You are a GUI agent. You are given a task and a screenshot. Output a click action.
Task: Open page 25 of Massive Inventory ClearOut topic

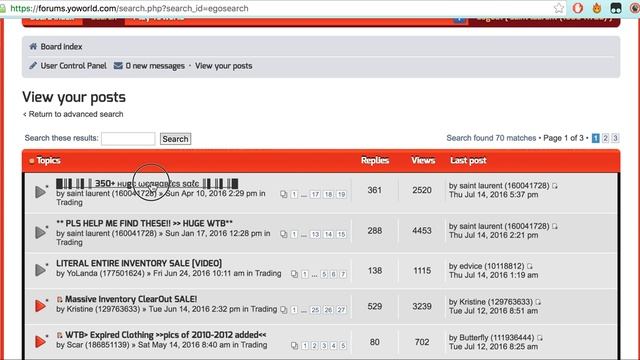point(315,310)
